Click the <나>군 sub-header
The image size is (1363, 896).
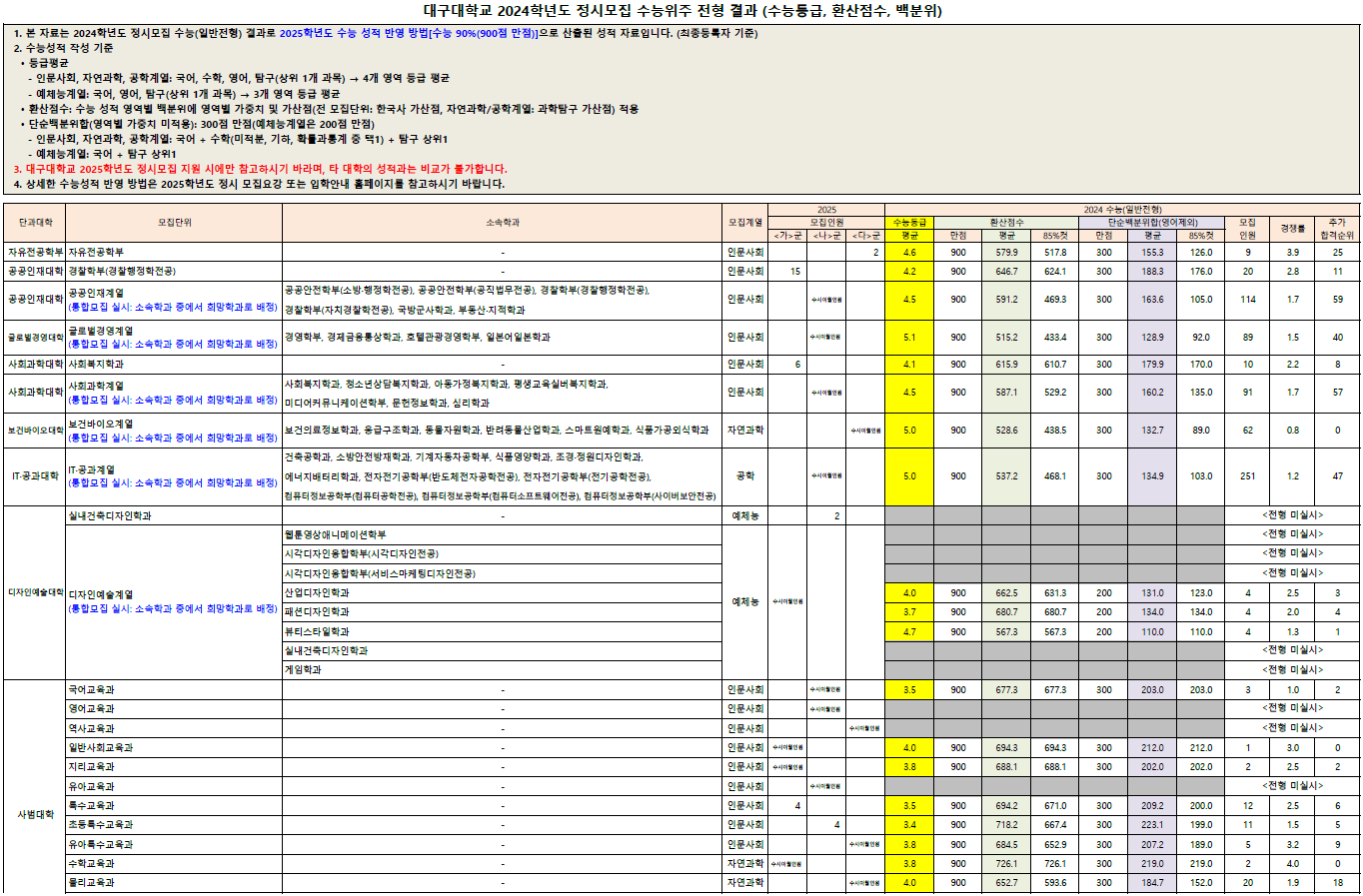pos(826,236)
